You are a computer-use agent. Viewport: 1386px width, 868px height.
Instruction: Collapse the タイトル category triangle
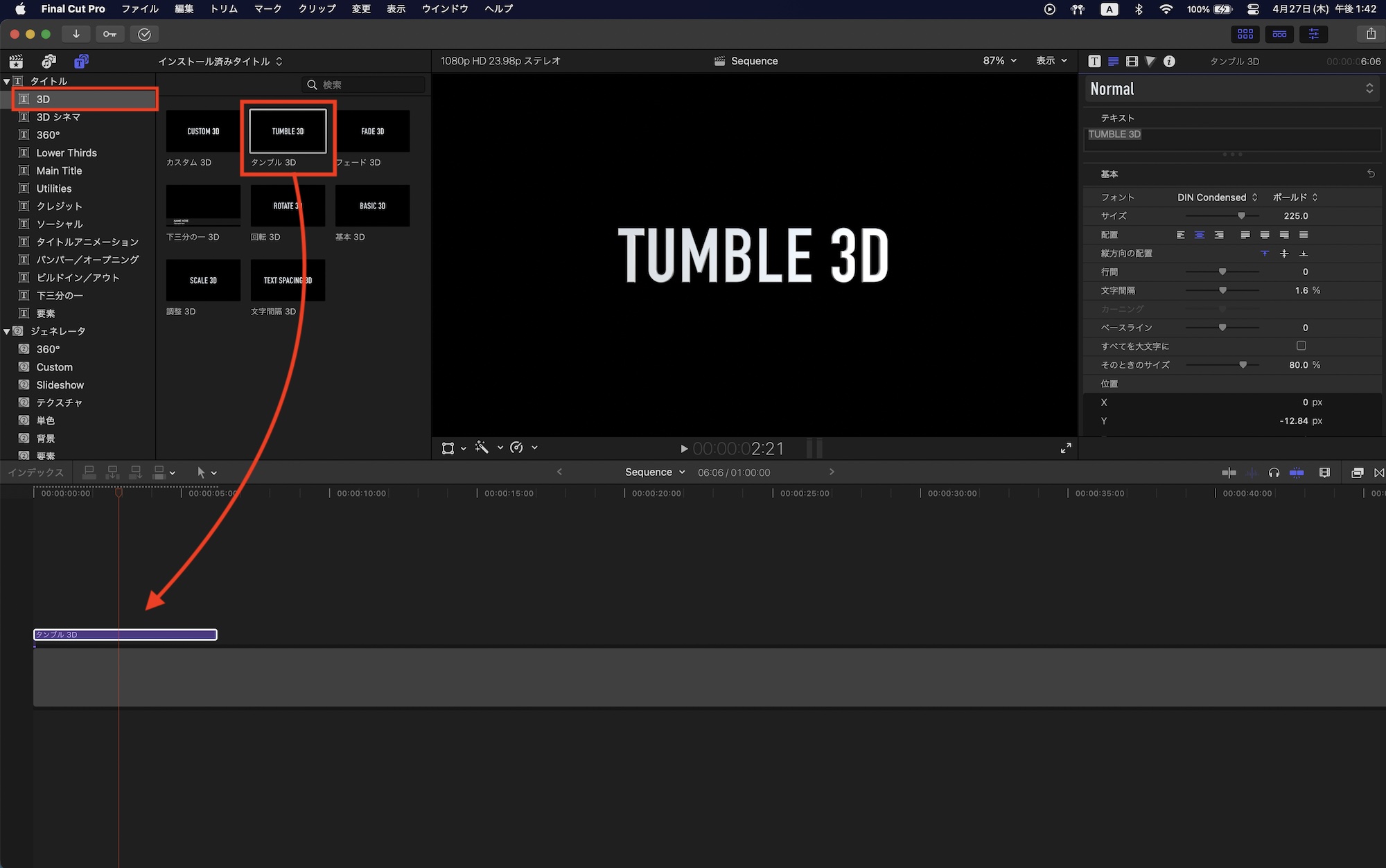click(7, 81)
